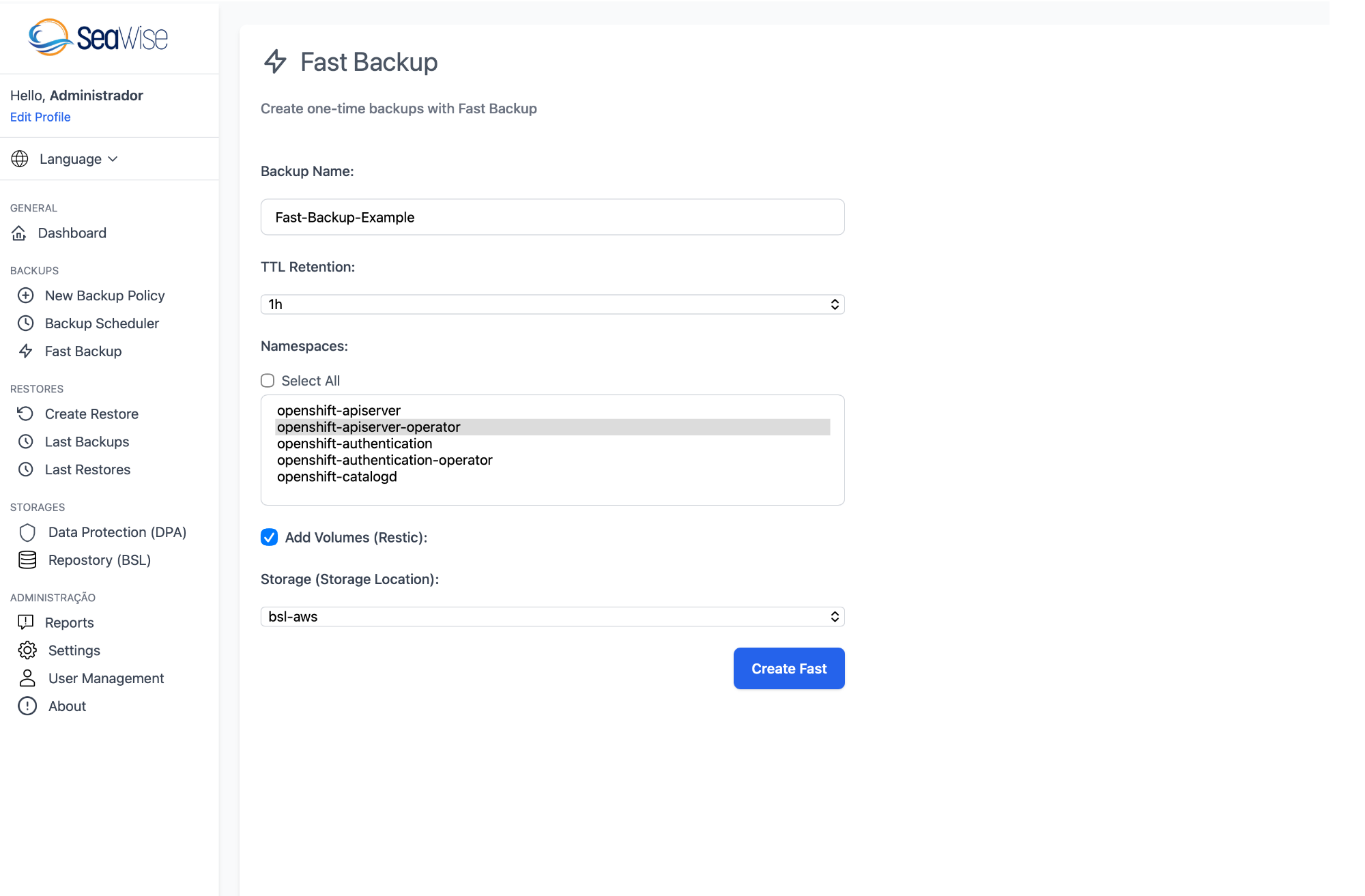Open the Settings page
This screenshot has height=896, width=1365.
coord(74,650)
